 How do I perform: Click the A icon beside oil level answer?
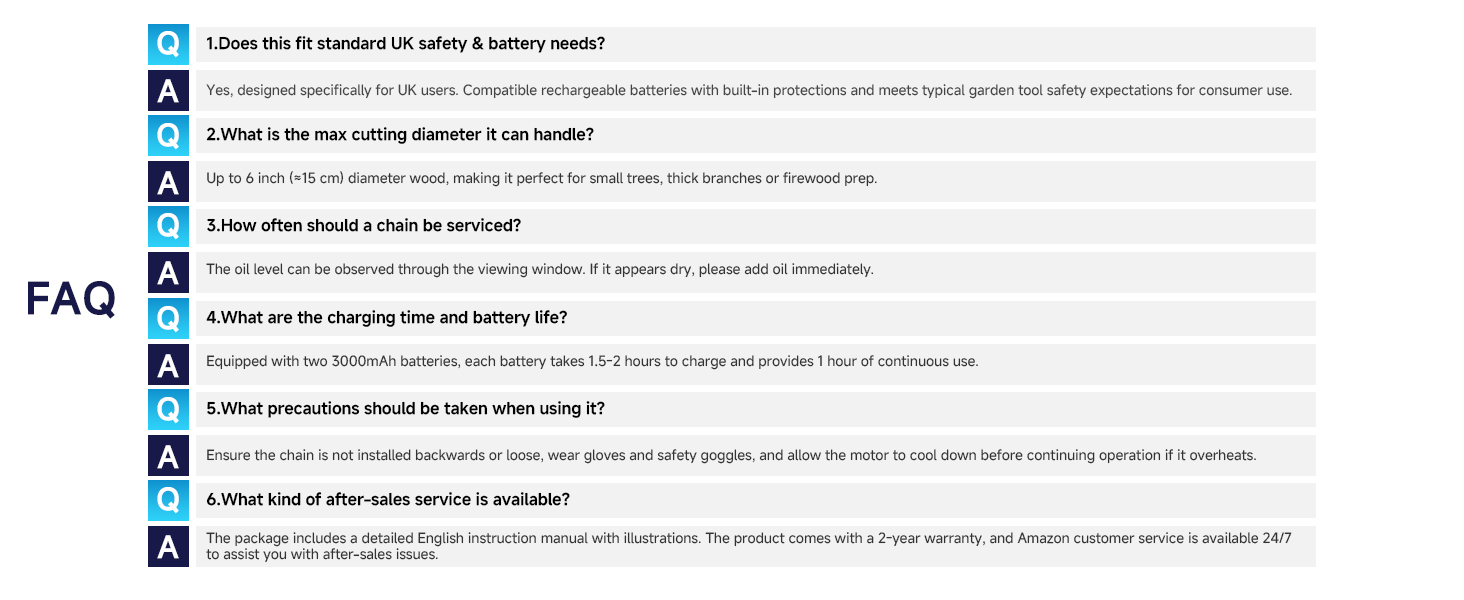168,272
